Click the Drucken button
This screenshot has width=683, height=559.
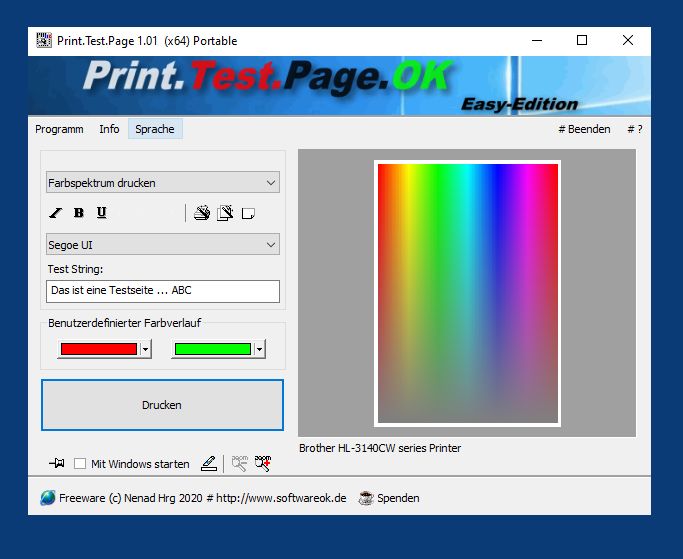(162, 405)
